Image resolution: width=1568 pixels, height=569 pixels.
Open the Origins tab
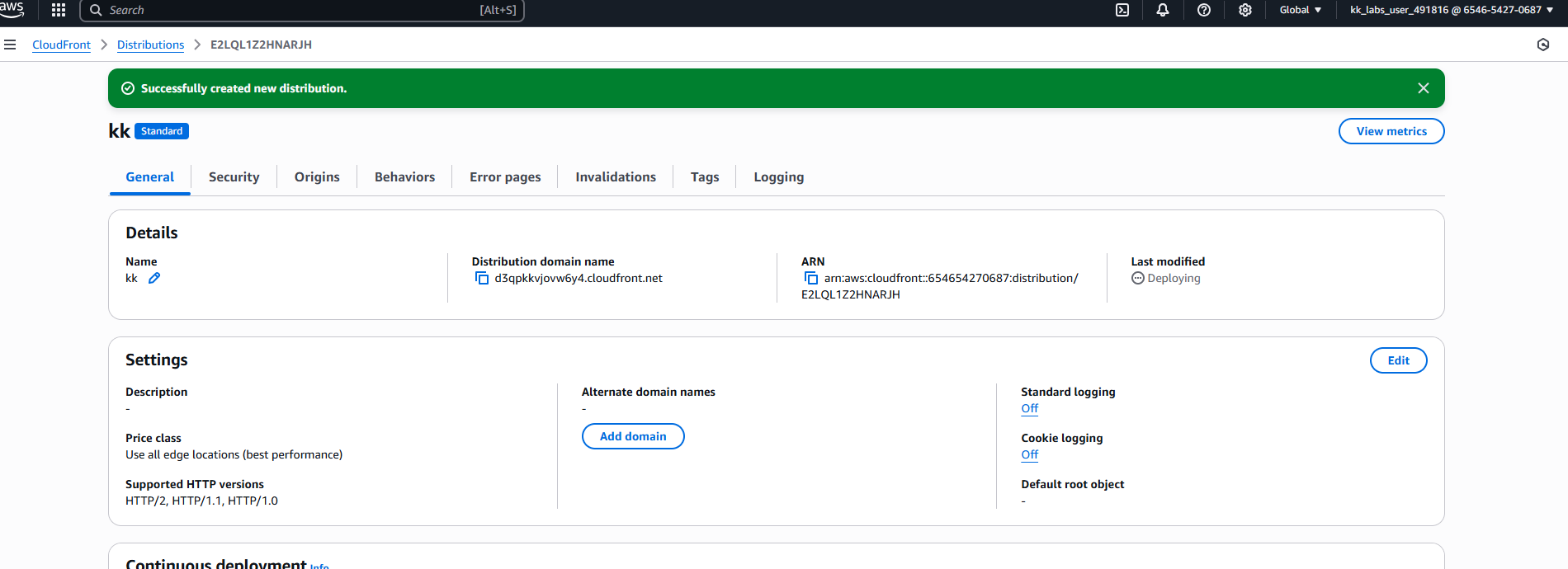pyautogui.click(x=317, y=177)
